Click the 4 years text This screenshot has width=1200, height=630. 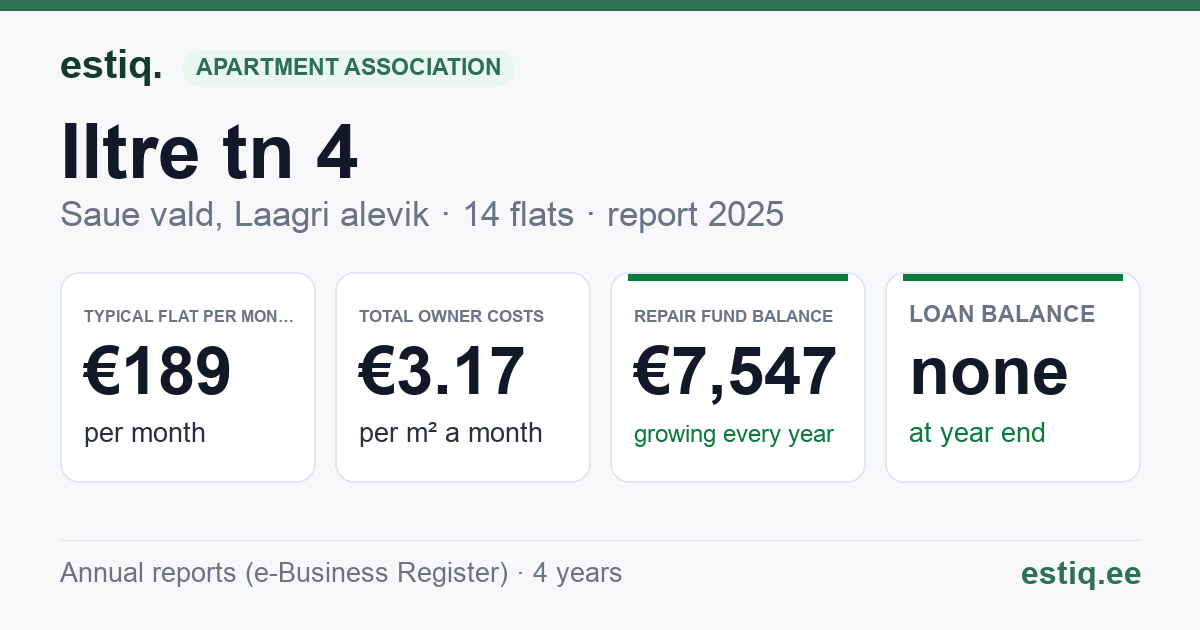[x=577, y=573]
